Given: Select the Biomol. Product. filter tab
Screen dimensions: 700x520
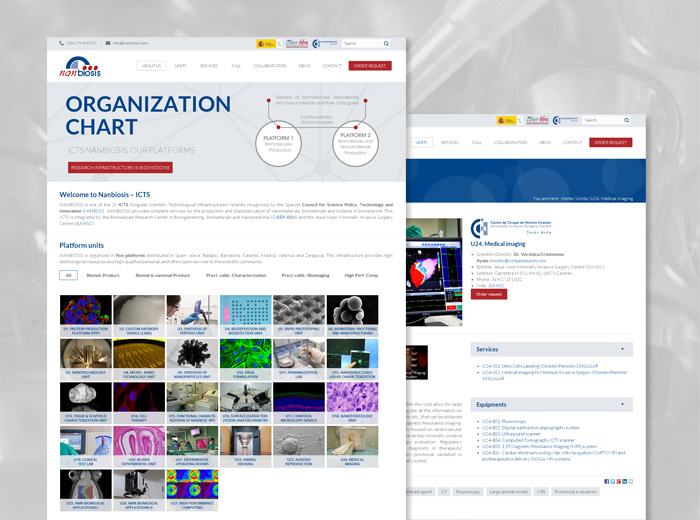Looking at the screenshot, I should tap(103, 275).
